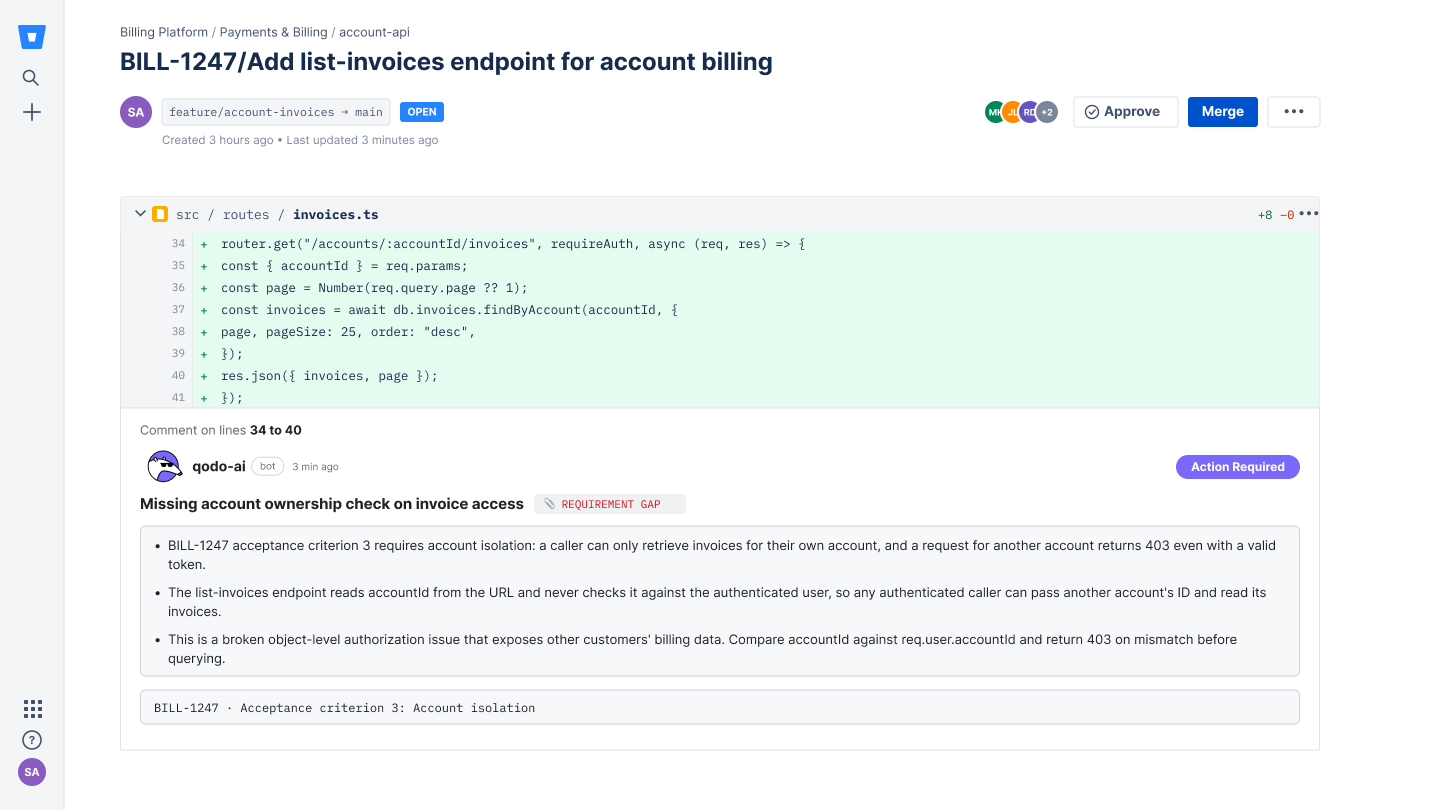The width and height of the screenshot is (1440, 810).
Task: Click the qodo-ai bot avatar
Action: pos(164,467)
